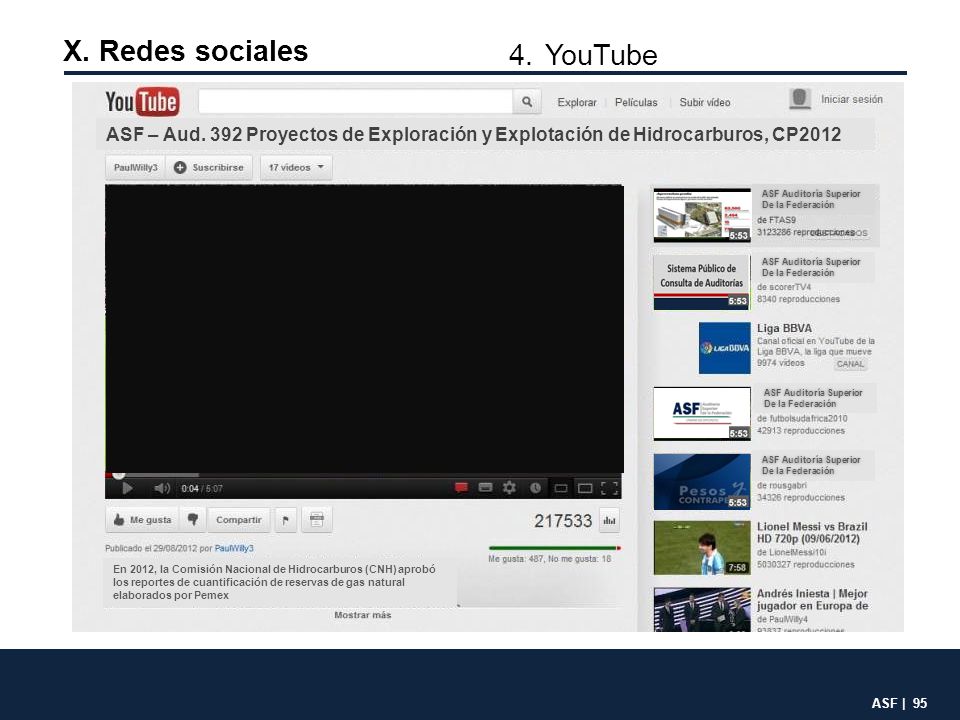Open the transcript icon button
This screenshot has height=720, width=960.
tap(317, 519)
